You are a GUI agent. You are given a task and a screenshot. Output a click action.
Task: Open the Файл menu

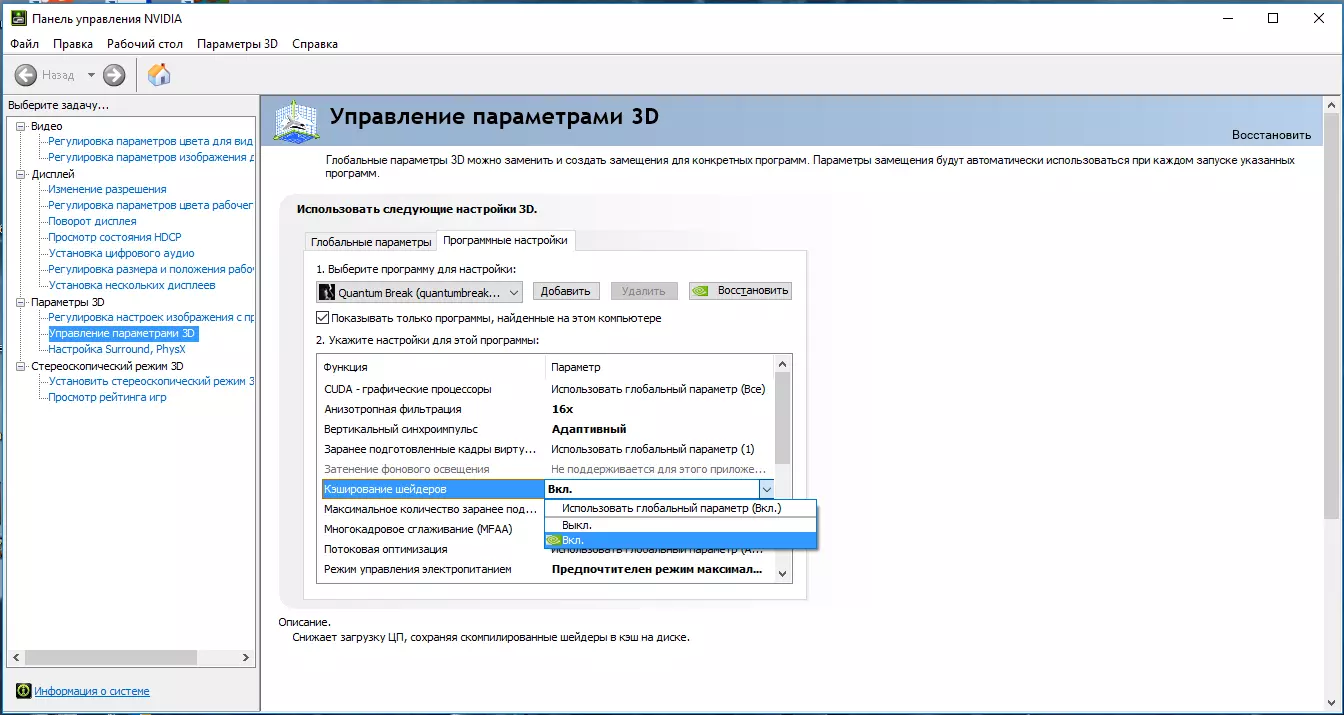(x=25, y=44)
